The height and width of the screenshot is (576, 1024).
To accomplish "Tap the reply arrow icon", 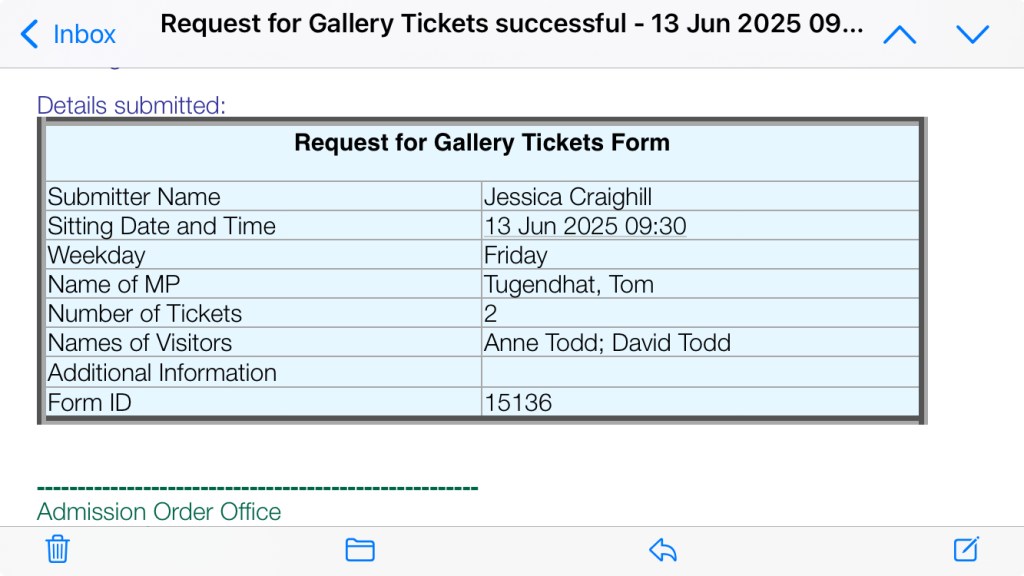I will point(663,549).
